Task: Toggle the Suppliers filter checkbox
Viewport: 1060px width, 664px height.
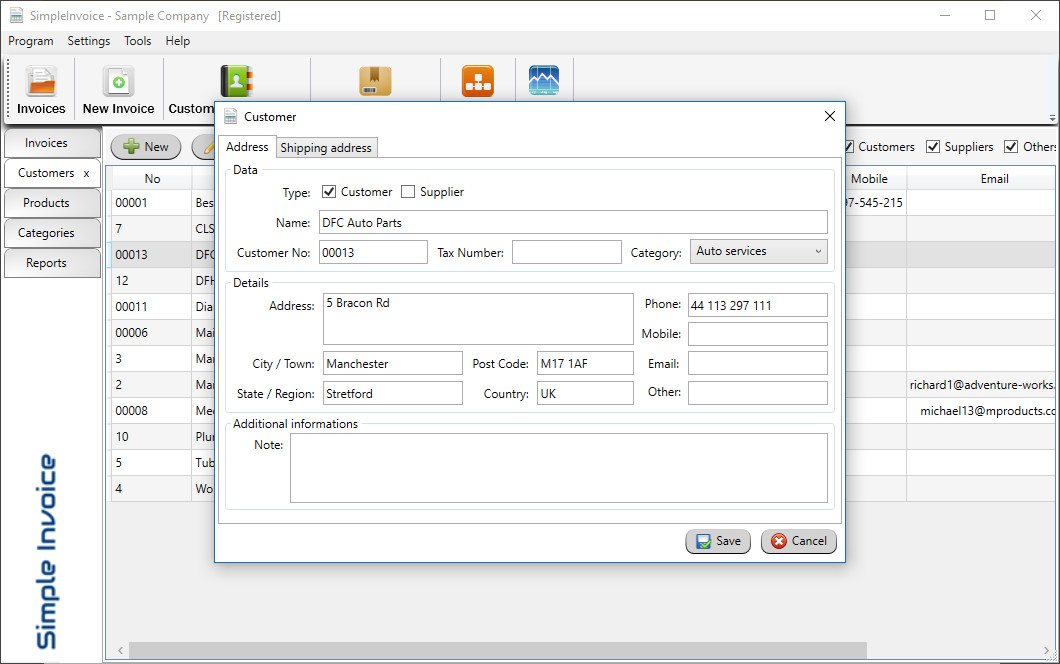Action: coord(933,147)
